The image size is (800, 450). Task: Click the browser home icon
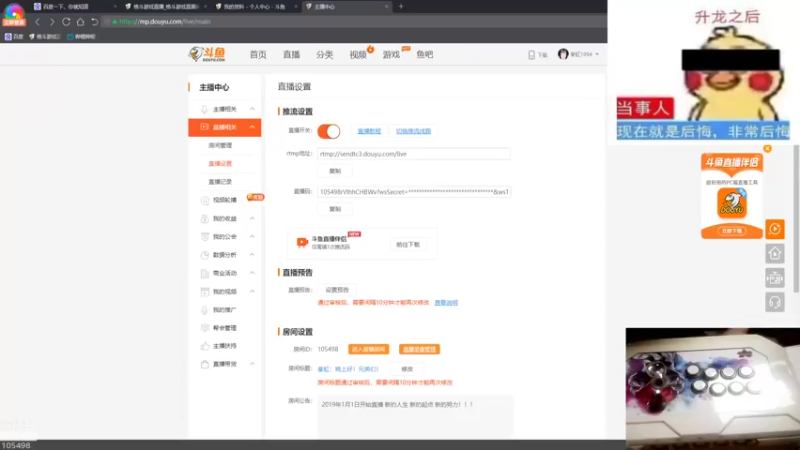80,22
